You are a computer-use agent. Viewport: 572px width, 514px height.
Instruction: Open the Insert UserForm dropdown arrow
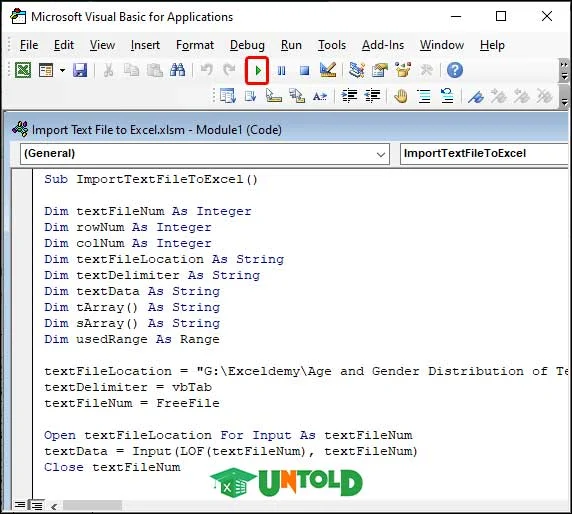tap(62, 70)
